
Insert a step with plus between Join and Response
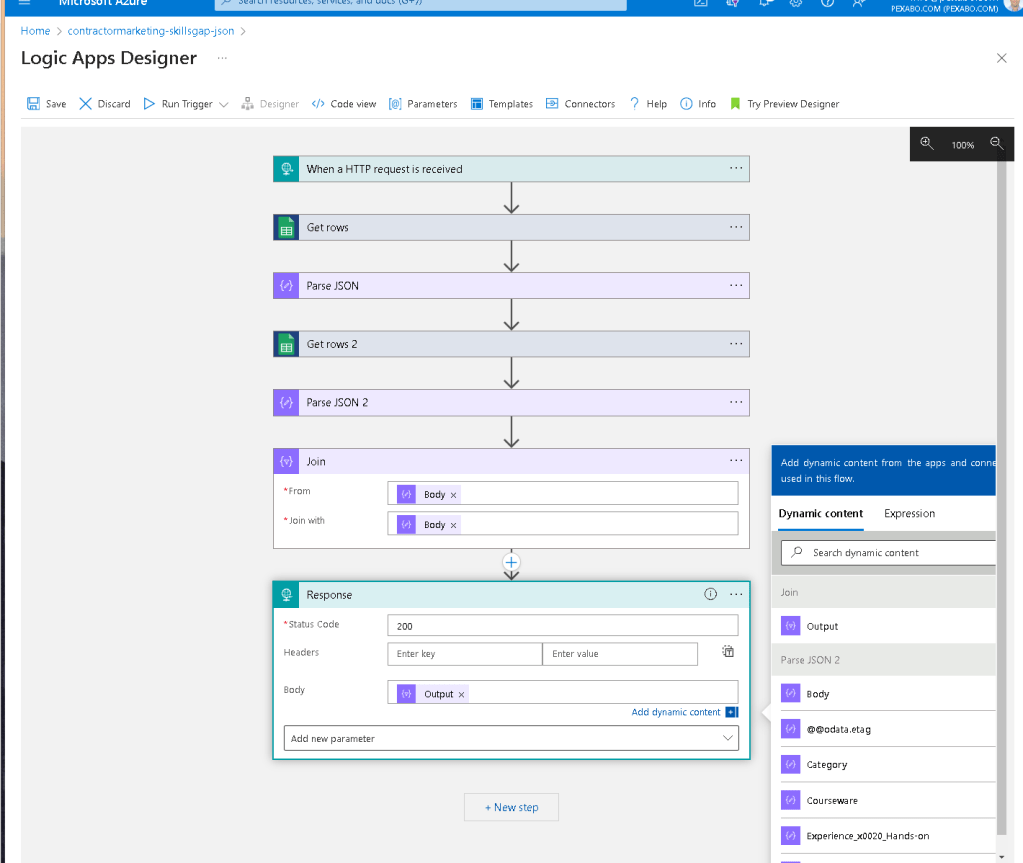pos(512,562)
